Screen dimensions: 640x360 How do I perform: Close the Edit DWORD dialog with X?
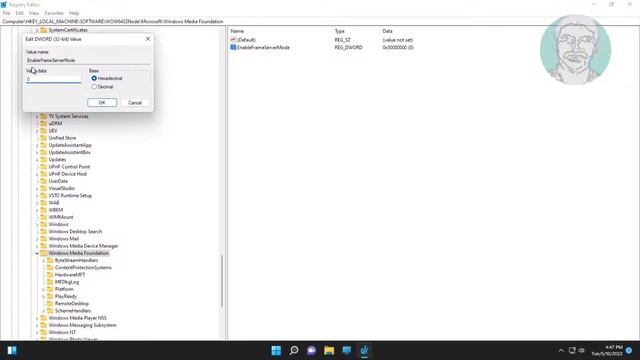click(148, 39)
